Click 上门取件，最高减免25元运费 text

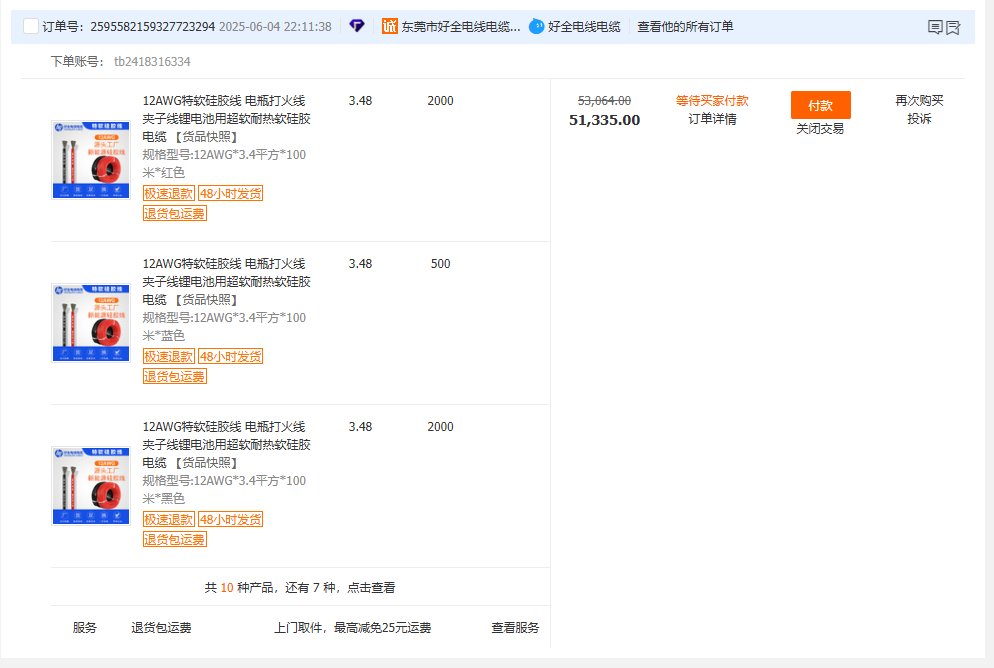352,627
